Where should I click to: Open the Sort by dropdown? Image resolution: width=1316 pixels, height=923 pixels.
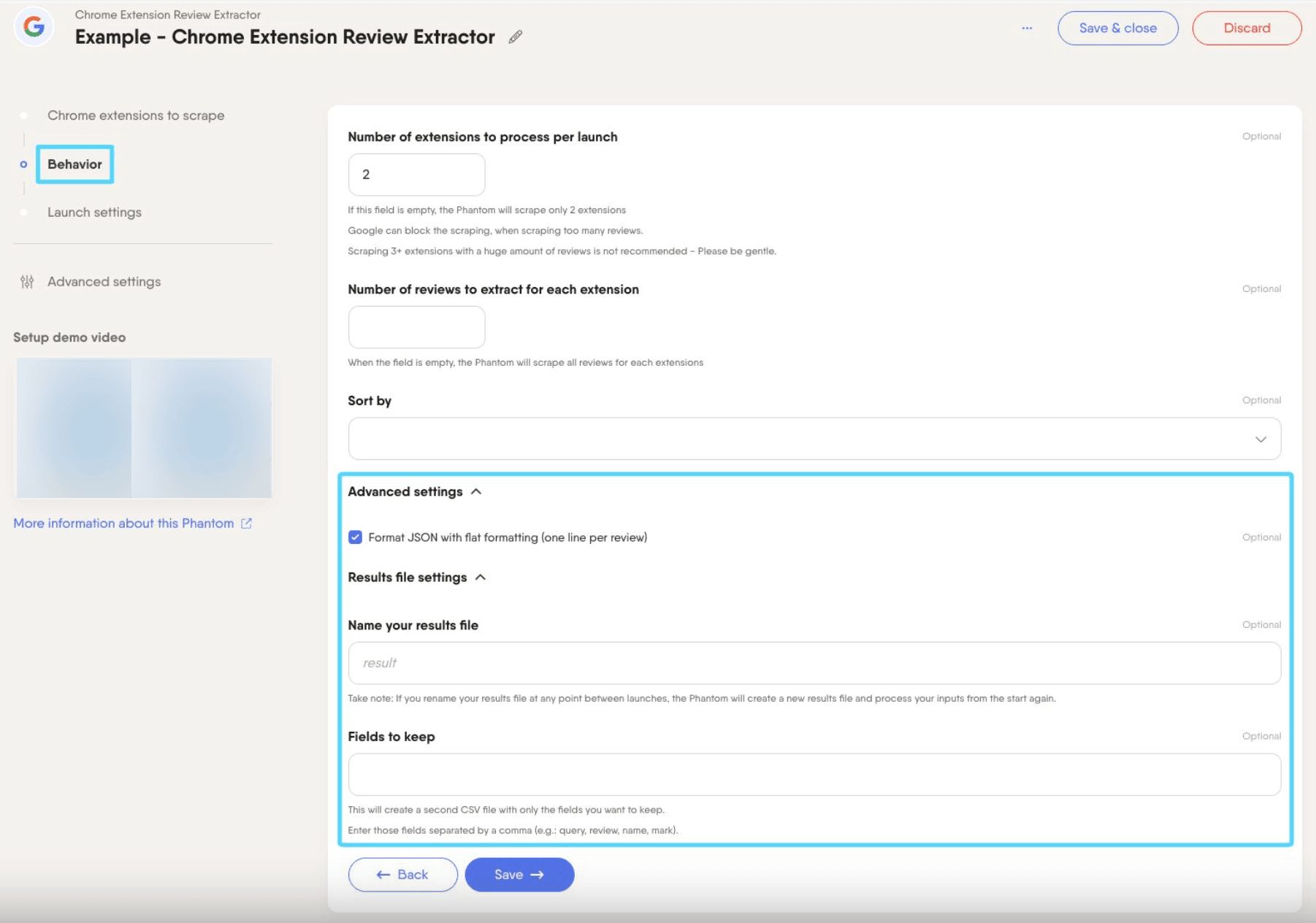coord(814,439)
